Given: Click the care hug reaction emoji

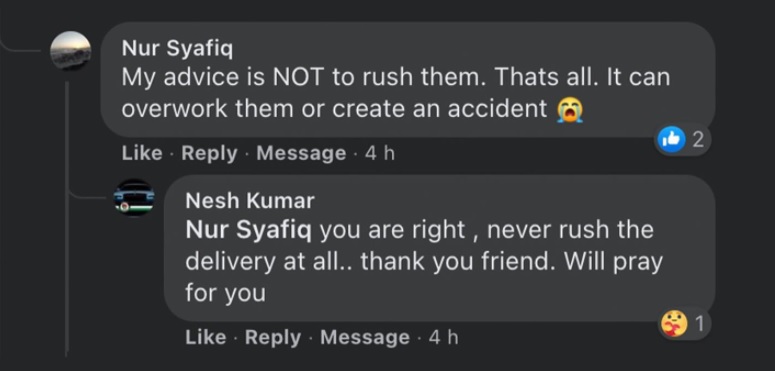Looking at the screenshot, I should 674,324.
